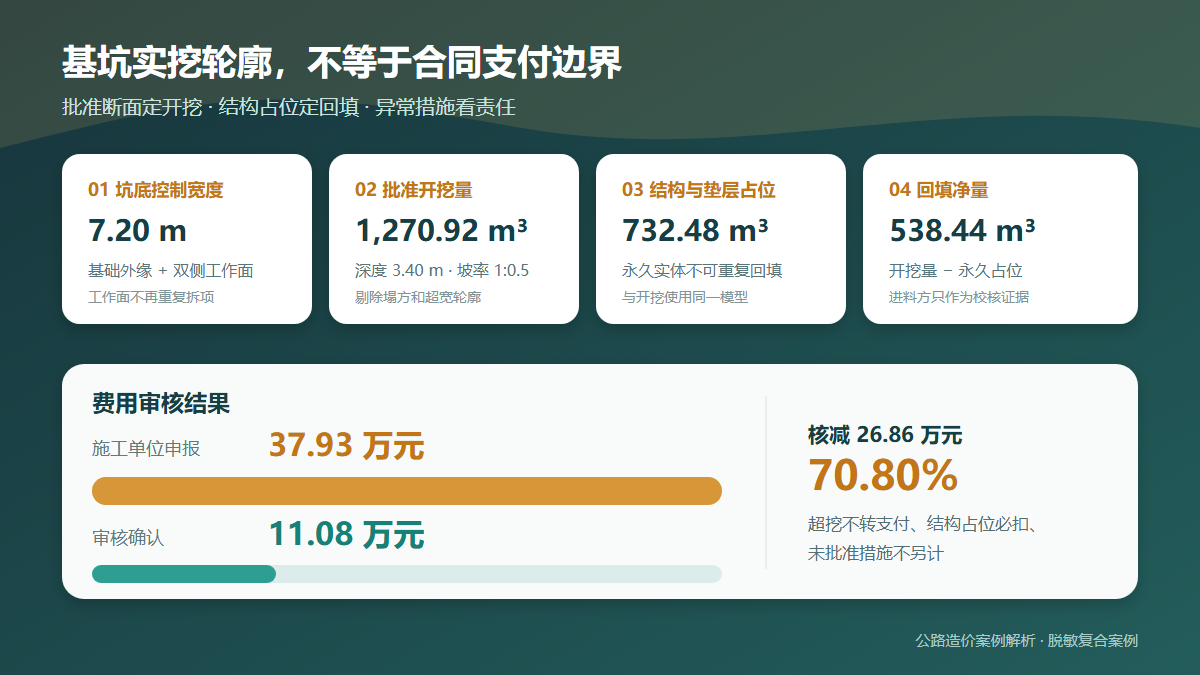
Task: Click the label 施工单位申报
Action: point(146,449)
